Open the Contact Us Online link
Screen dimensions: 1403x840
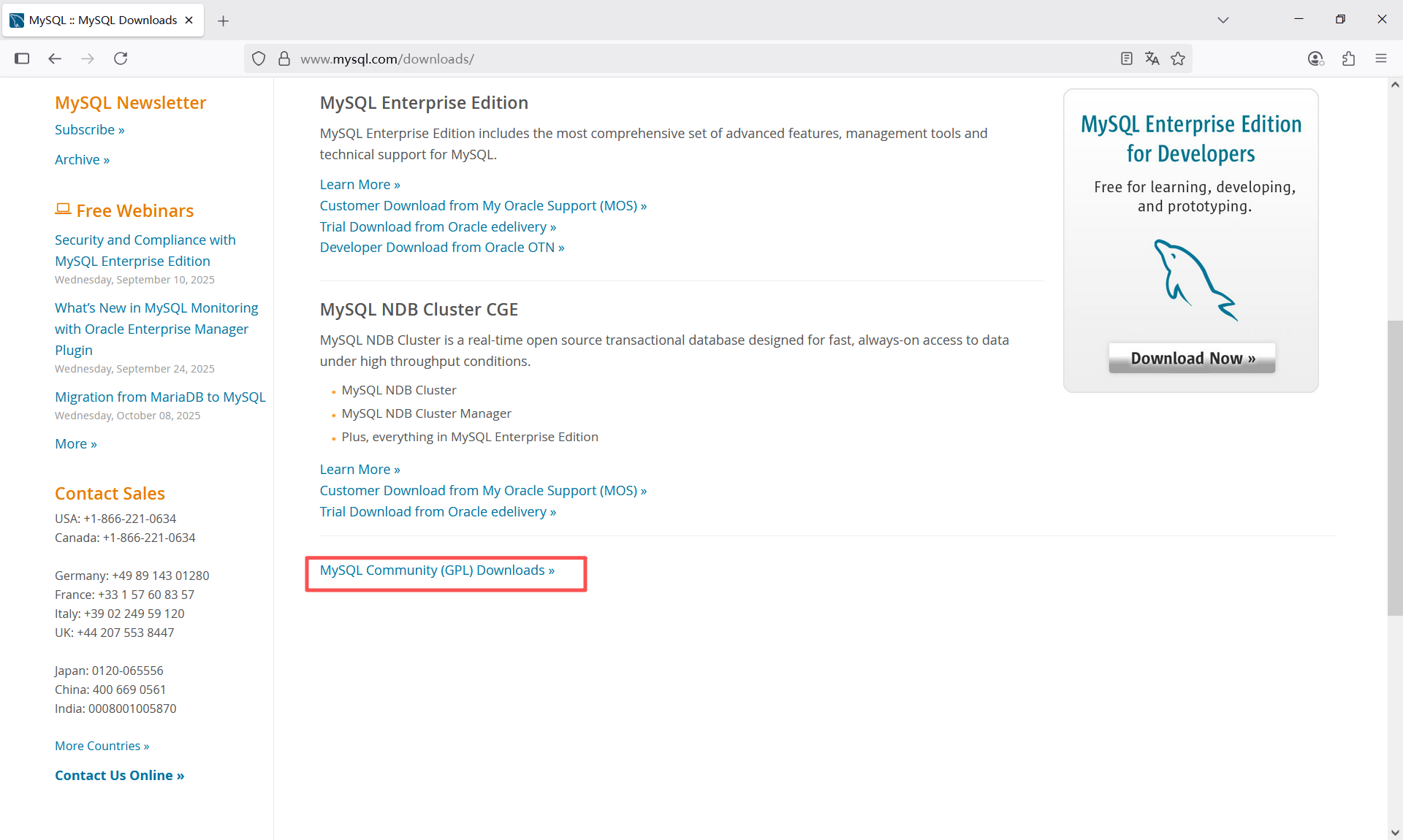pyautogui.click(x=119, y=775)
